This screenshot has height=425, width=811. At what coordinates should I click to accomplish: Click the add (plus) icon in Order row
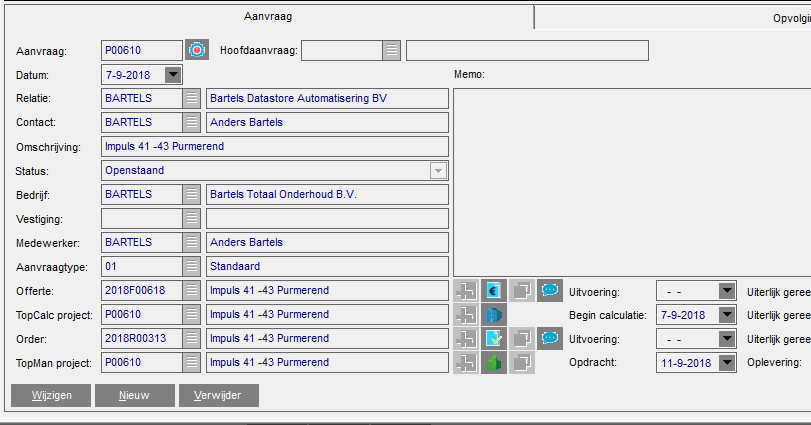click(466, 339)
